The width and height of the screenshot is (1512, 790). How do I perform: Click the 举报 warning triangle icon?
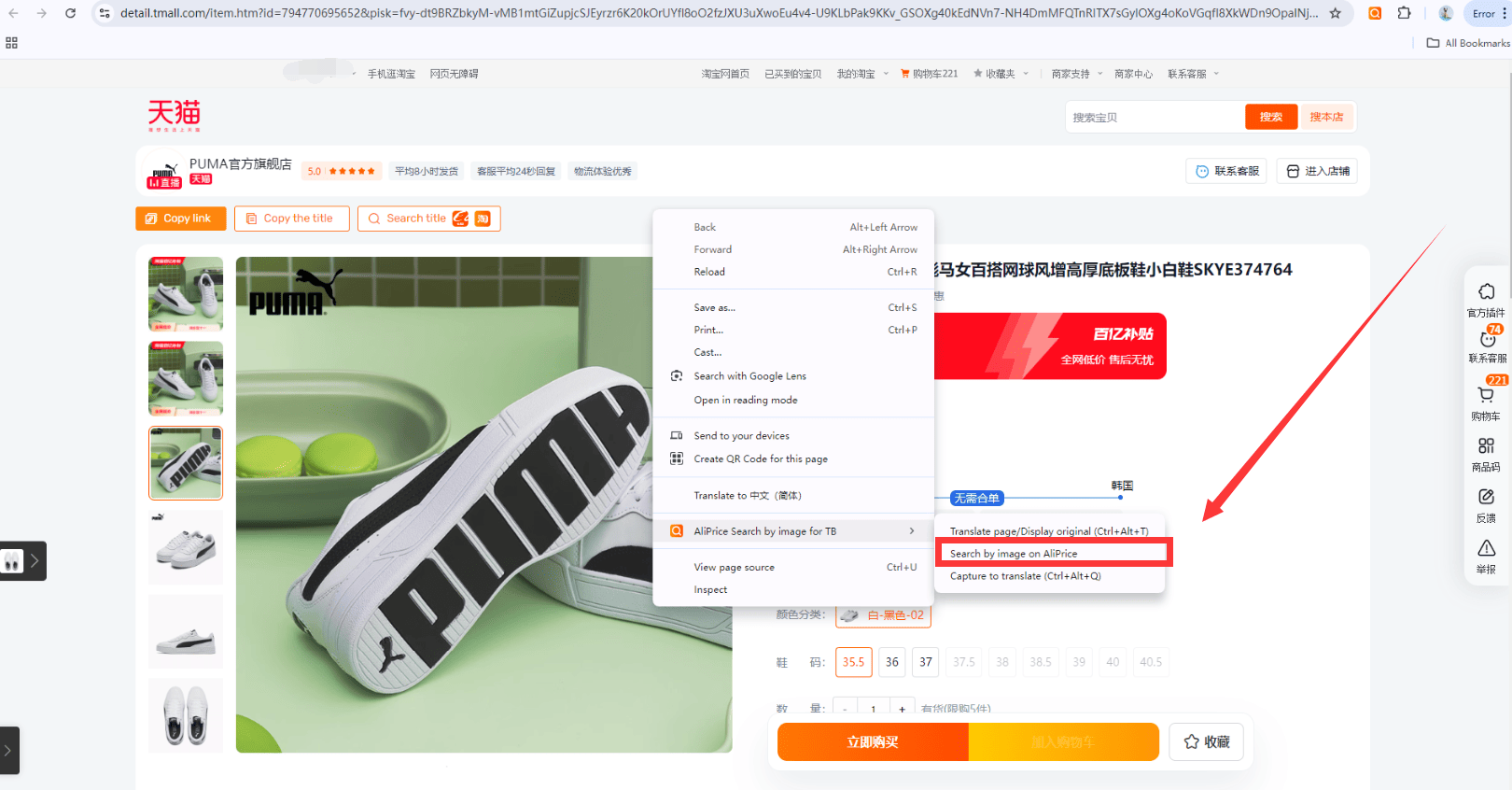[x=1486, y=557]
